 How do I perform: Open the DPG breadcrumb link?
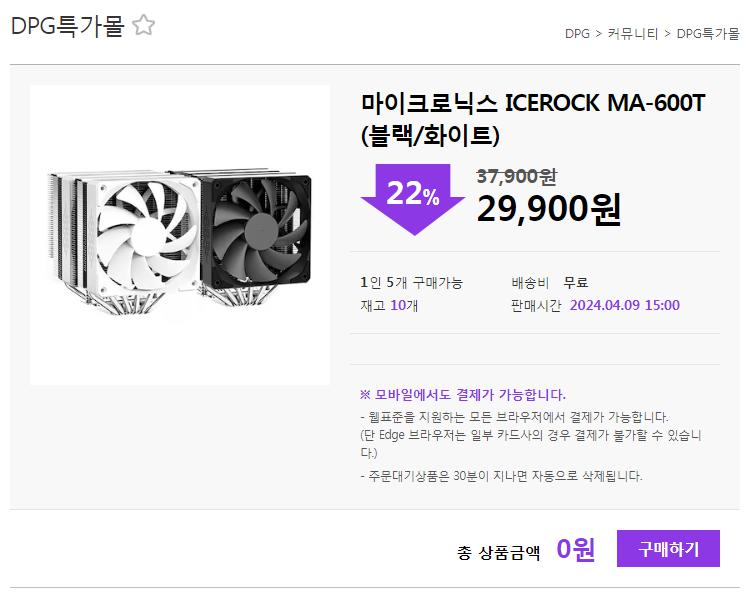click(x=577, y=34)
